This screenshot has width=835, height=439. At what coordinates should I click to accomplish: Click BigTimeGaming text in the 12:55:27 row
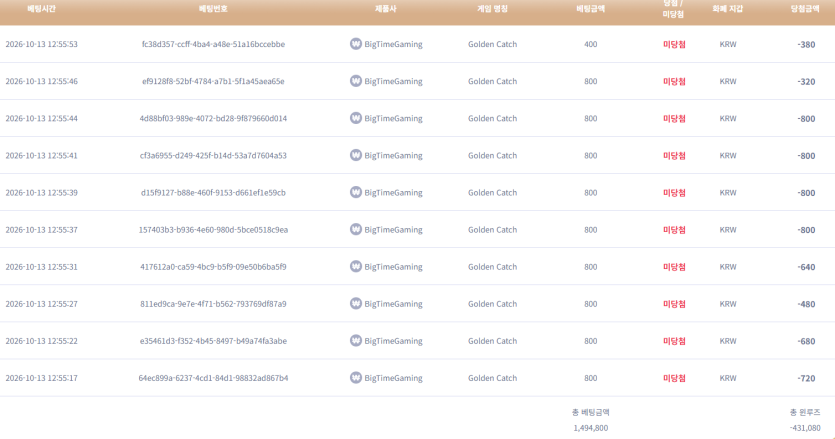tap(394, 304)
